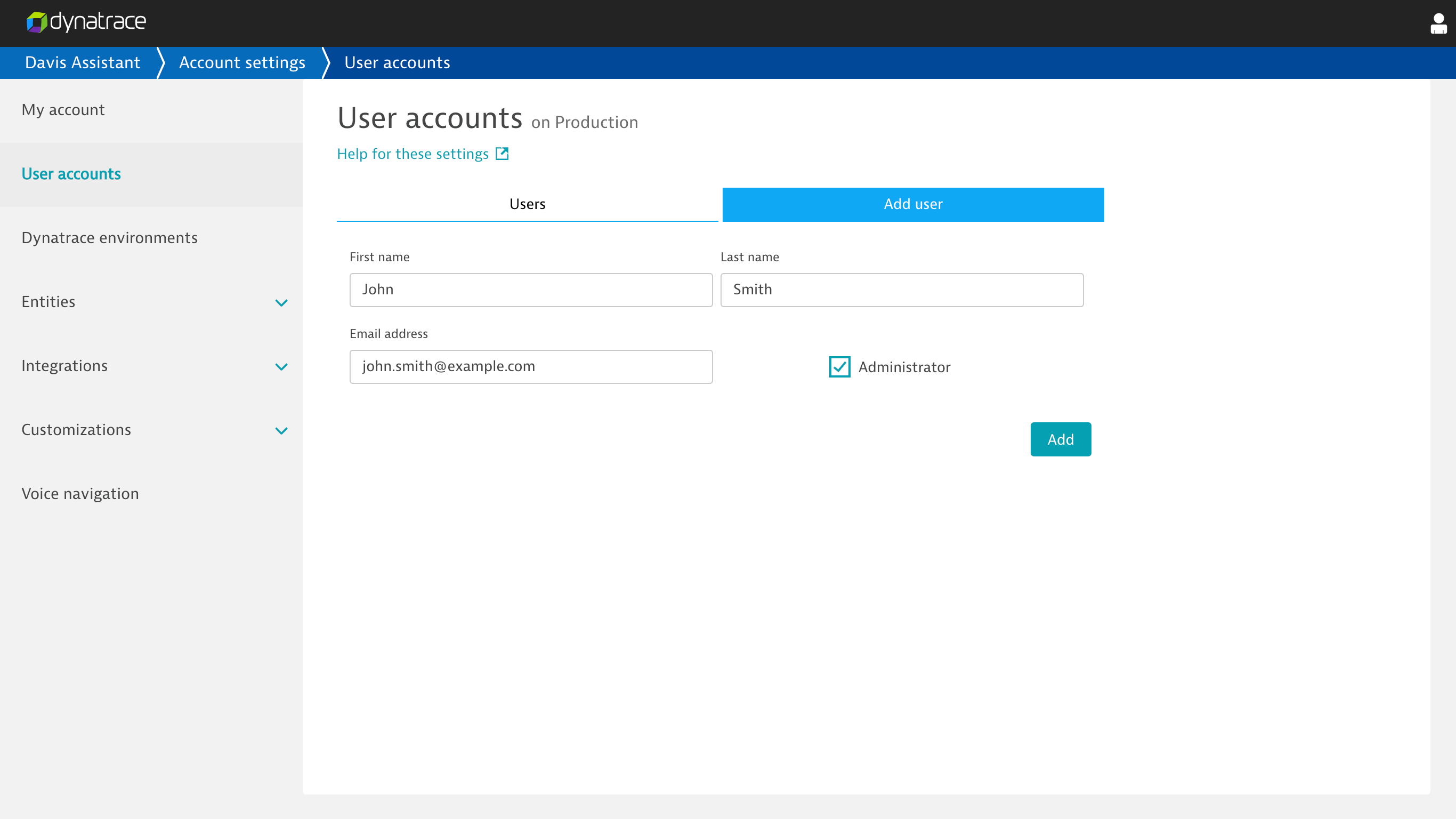Click Add button to create user
The height and width of the screenshot is (819, 1456).
(1060, 439)
